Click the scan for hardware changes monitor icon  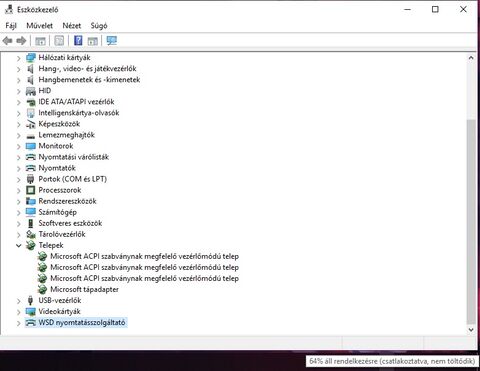(x=112, y=41)
